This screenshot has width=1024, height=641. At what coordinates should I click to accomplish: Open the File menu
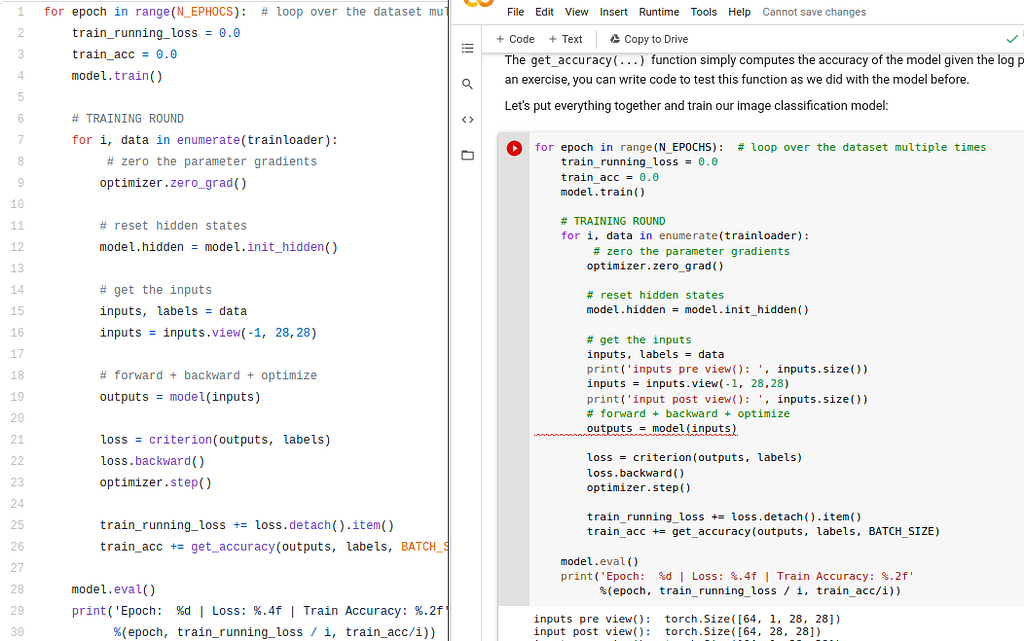coord(515,12)
